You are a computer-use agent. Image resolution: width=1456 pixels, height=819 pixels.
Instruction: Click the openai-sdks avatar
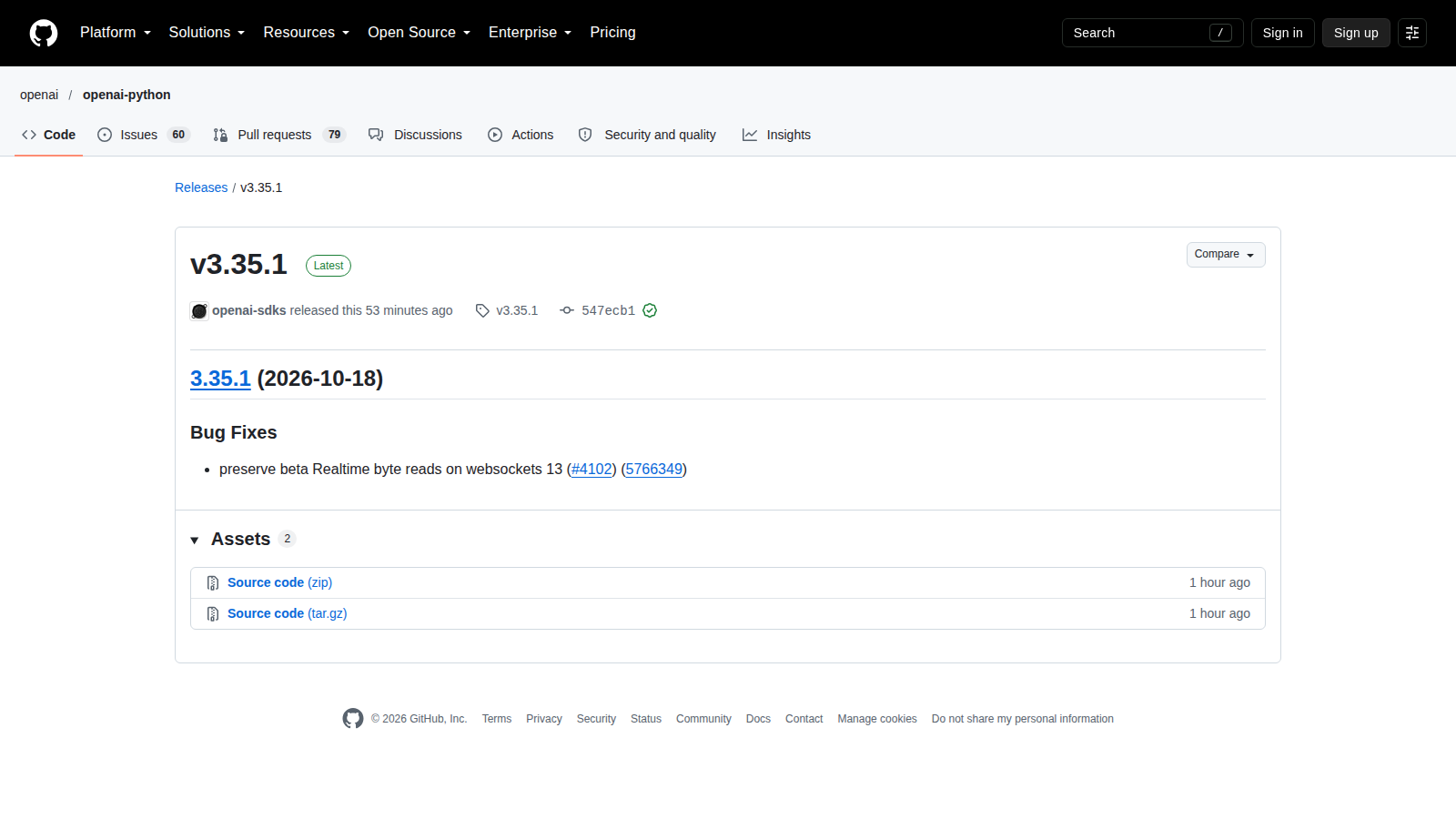(x=199, y=311)
